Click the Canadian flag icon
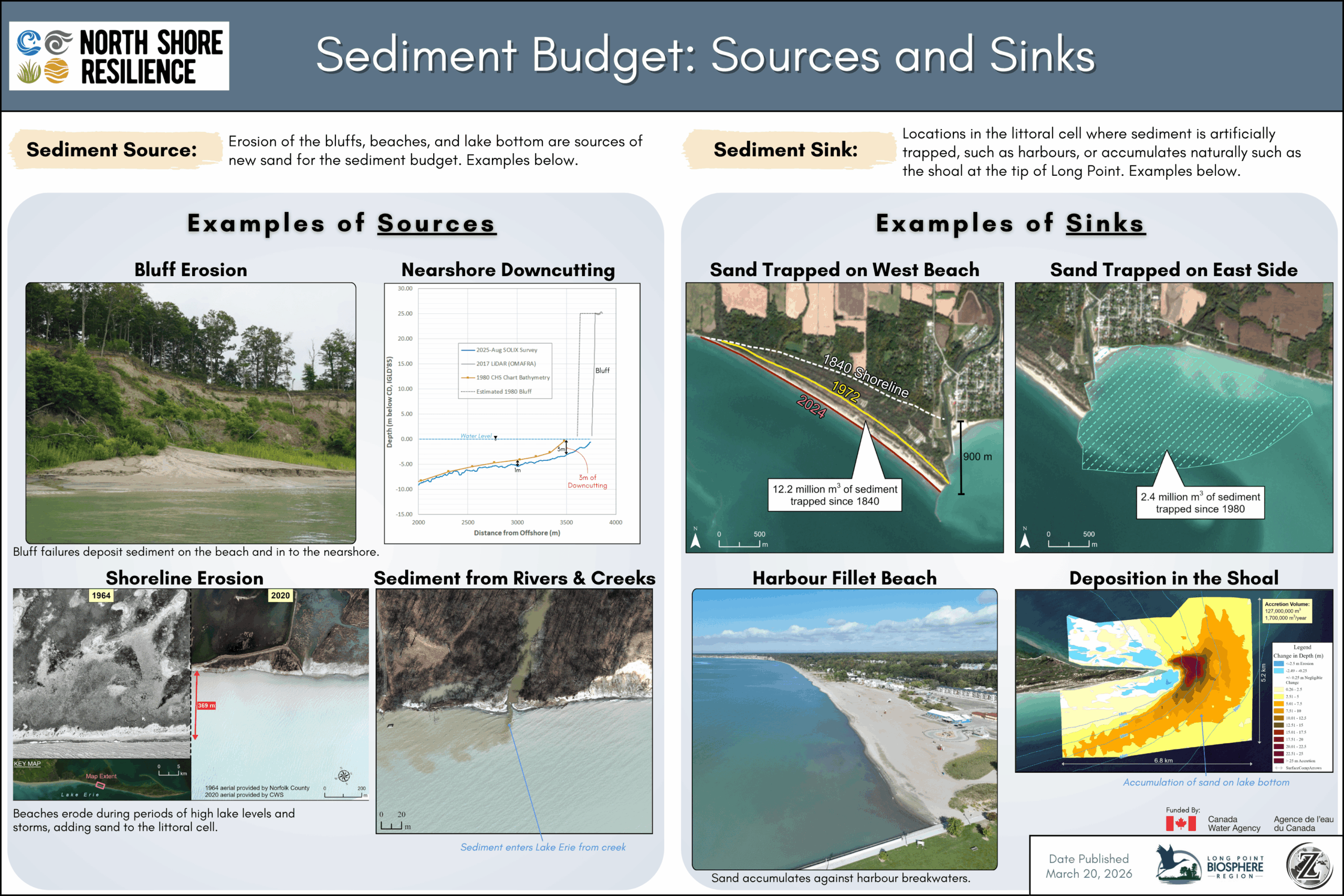Viewport: 1344px width, 896px height. [1181, 824]
